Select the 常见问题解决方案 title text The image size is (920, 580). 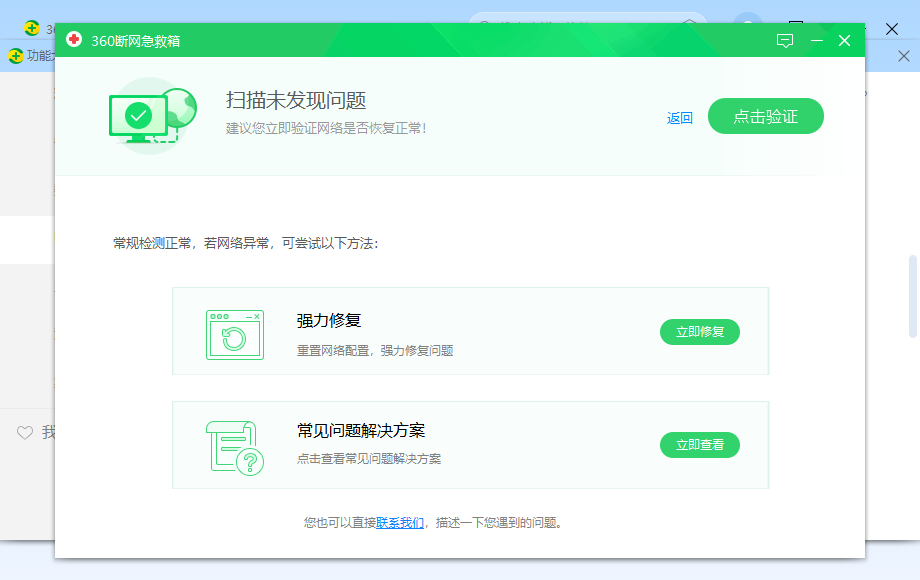[x=361, y=430]
